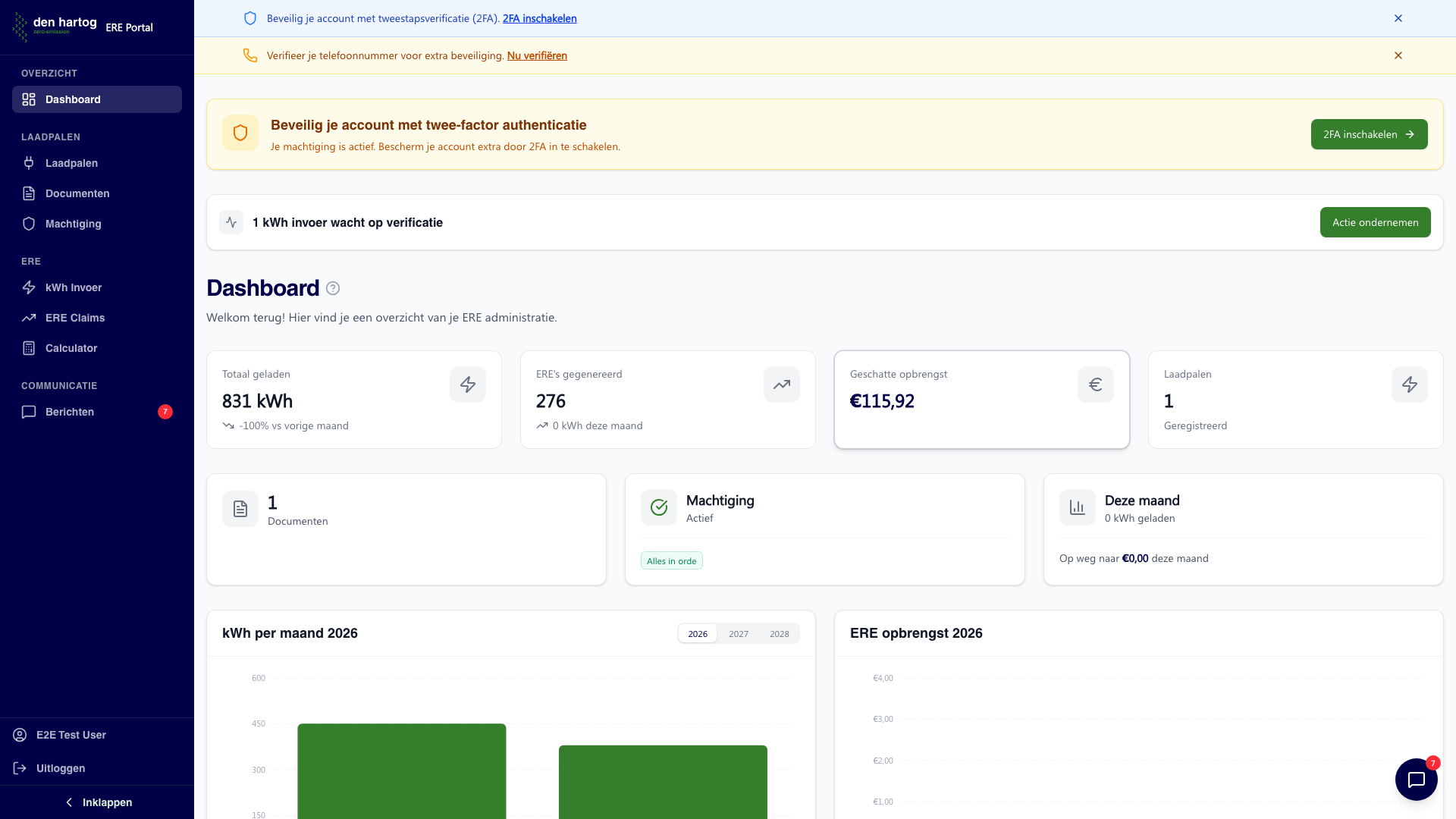Open the Laadpalen section in the sidebar
The image size is (1456, 819).
tap(71, 163)
